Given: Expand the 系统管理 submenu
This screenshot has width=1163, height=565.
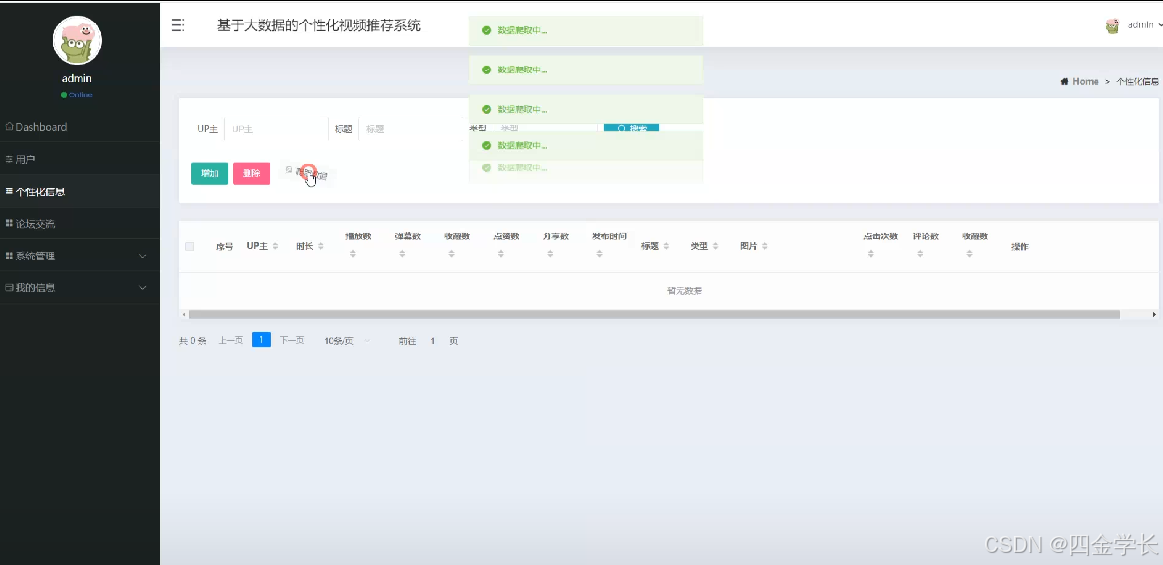Looking at the screenshot, I should point(80,255).
